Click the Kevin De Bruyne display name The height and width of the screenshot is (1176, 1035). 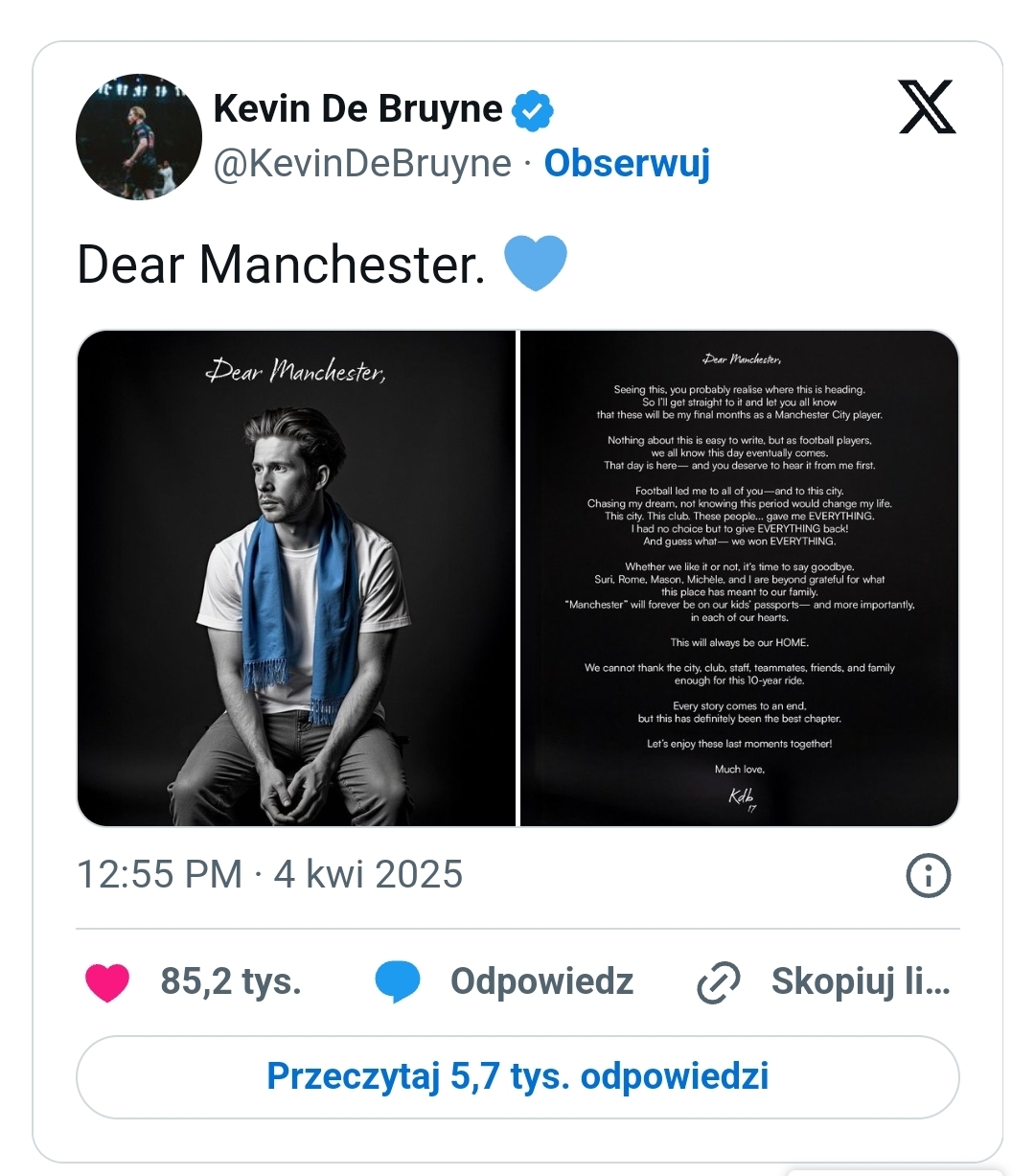click(357, 109)
